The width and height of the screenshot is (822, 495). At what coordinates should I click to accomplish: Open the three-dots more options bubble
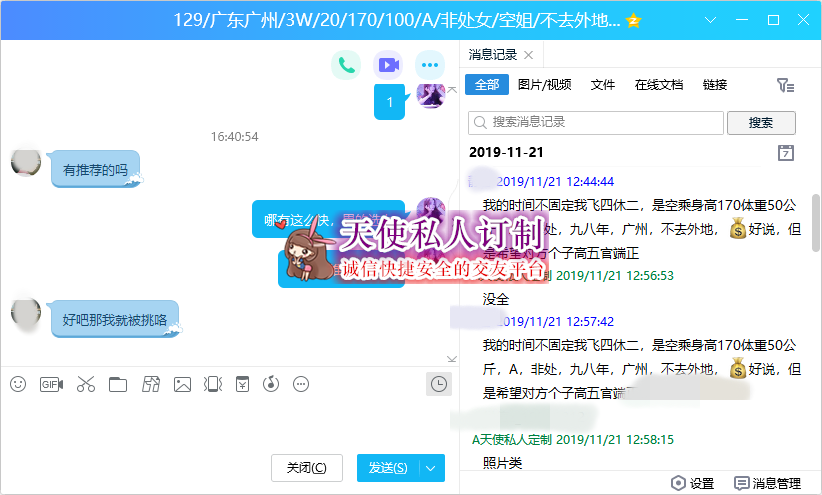click(430, 65)
